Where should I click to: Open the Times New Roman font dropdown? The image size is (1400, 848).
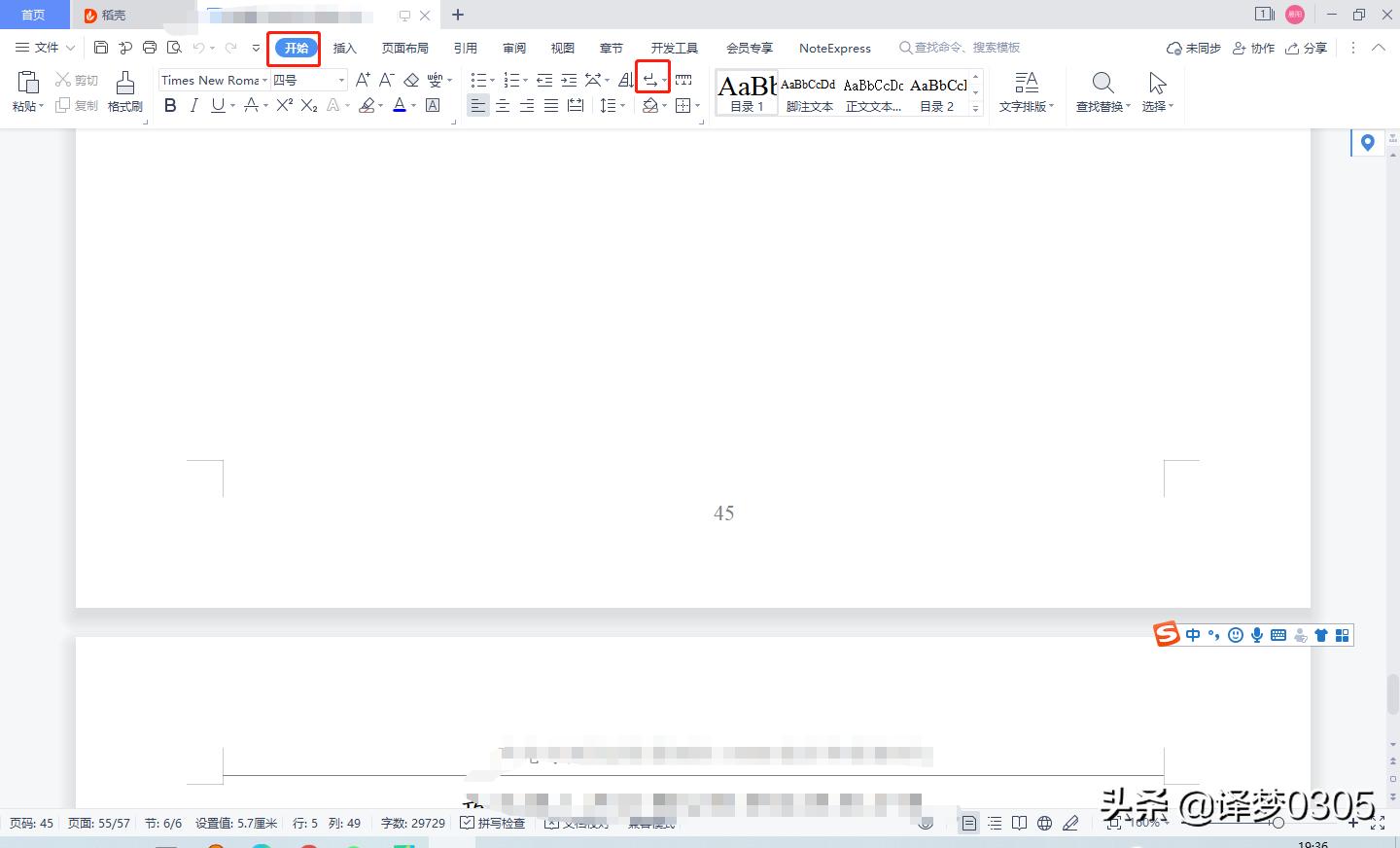(x=264, y=80)
